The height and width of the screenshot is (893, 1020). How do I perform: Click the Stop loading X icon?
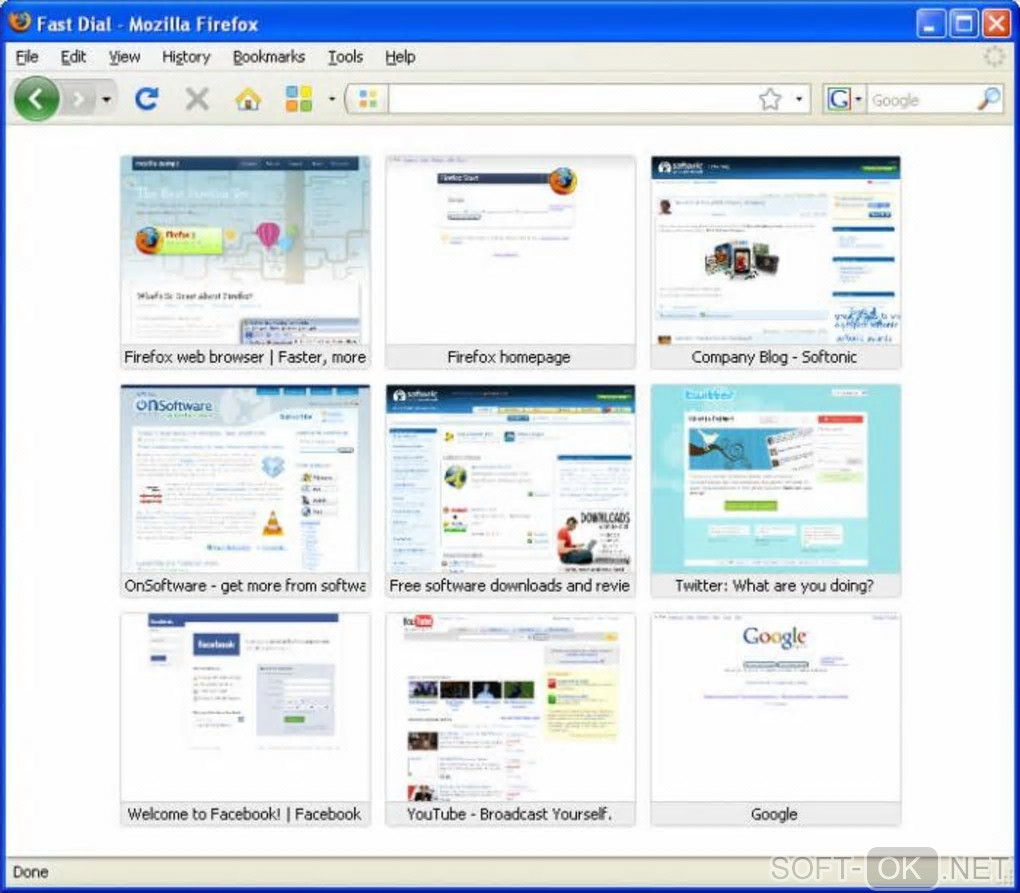coord(197,100)
